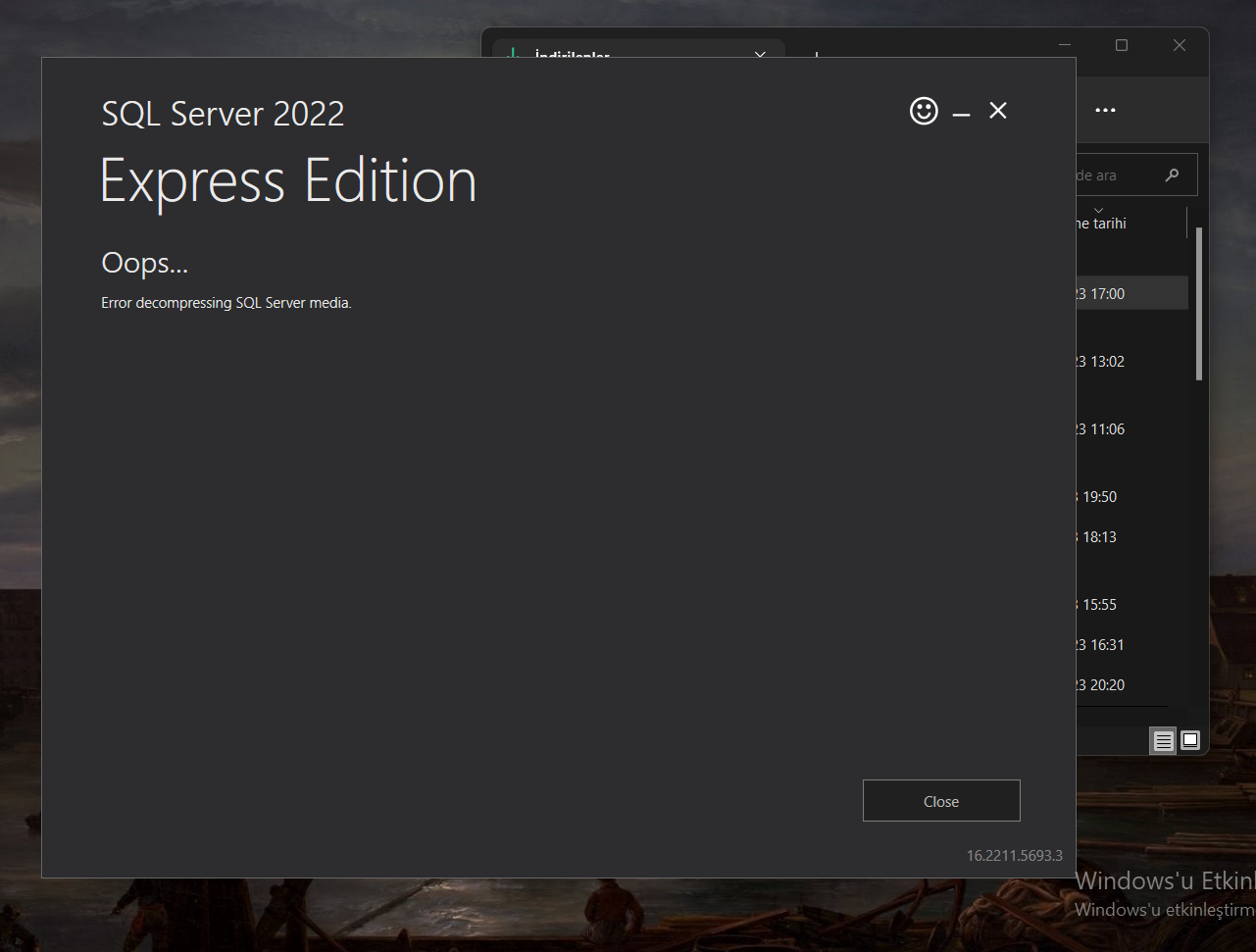Screen dimensions: 1256x952
Task: Close the SQL Server installer with X
Action: [x=998, y=111]
